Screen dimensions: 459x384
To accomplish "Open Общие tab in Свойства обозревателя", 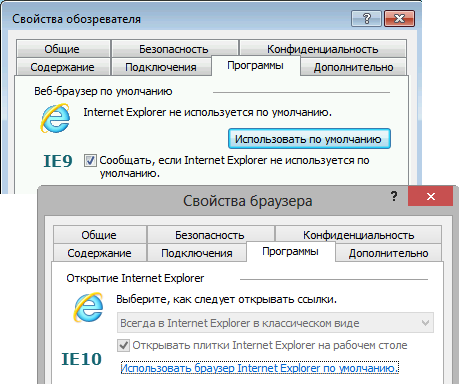I will (x=63, y=49).
